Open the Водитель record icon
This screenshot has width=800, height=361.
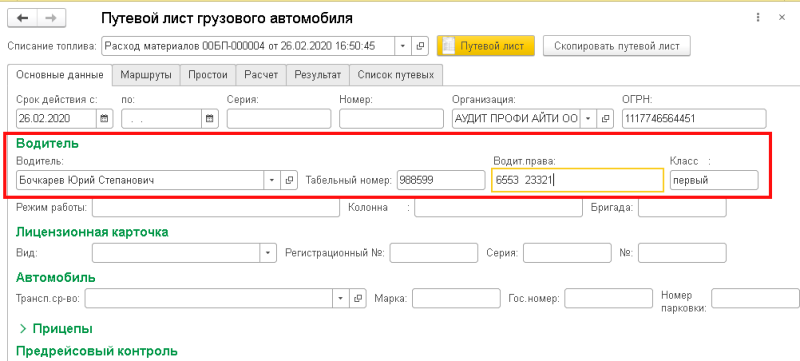[x=289, y=180]
